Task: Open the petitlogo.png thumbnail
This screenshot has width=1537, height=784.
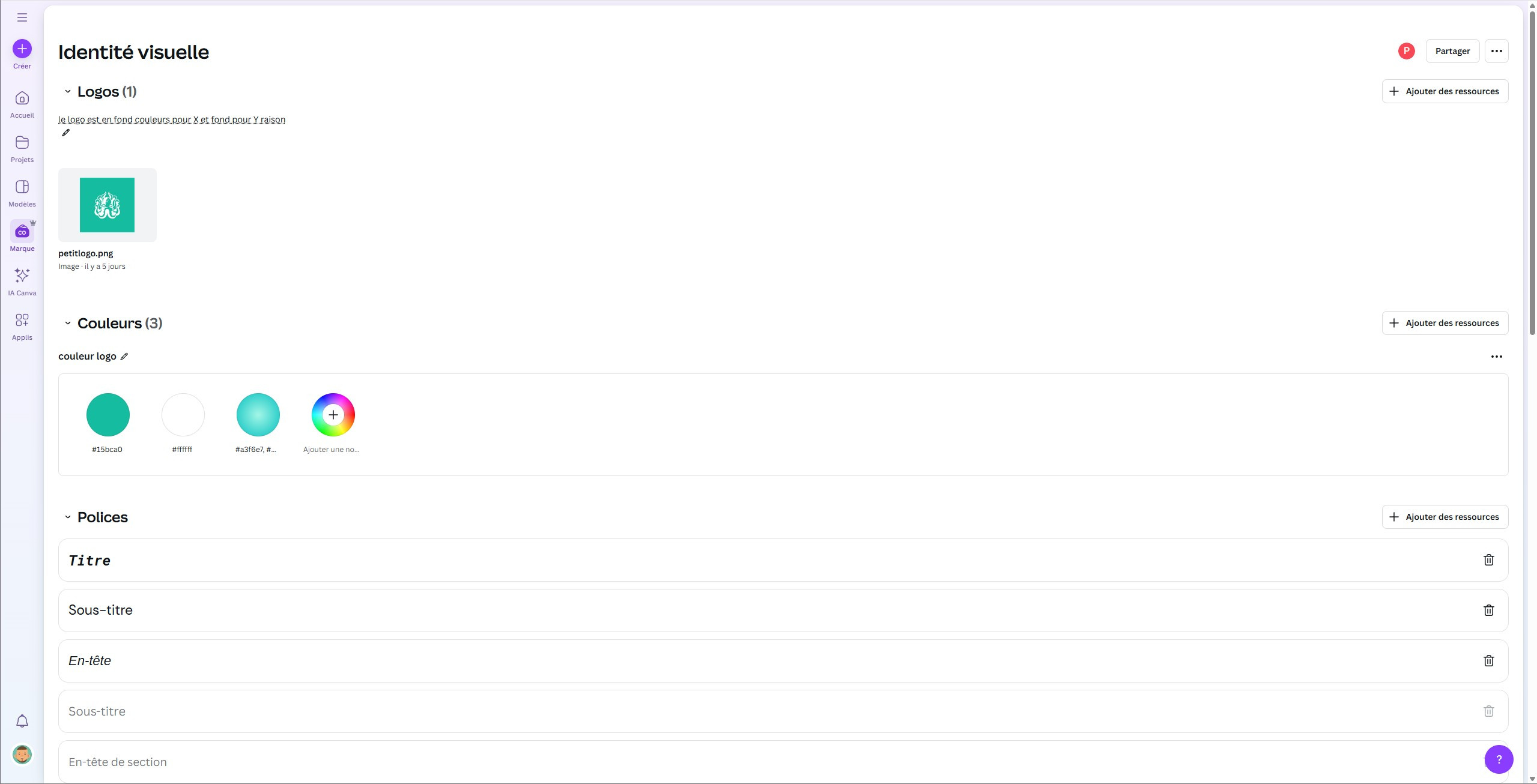Action: 108,205
